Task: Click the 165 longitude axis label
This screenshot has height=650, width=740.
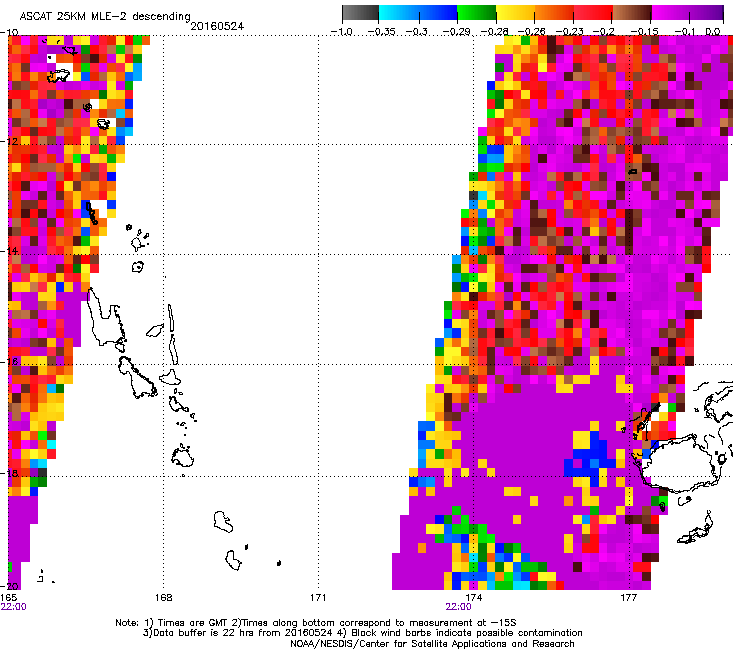Action: [x=8, y=598]
